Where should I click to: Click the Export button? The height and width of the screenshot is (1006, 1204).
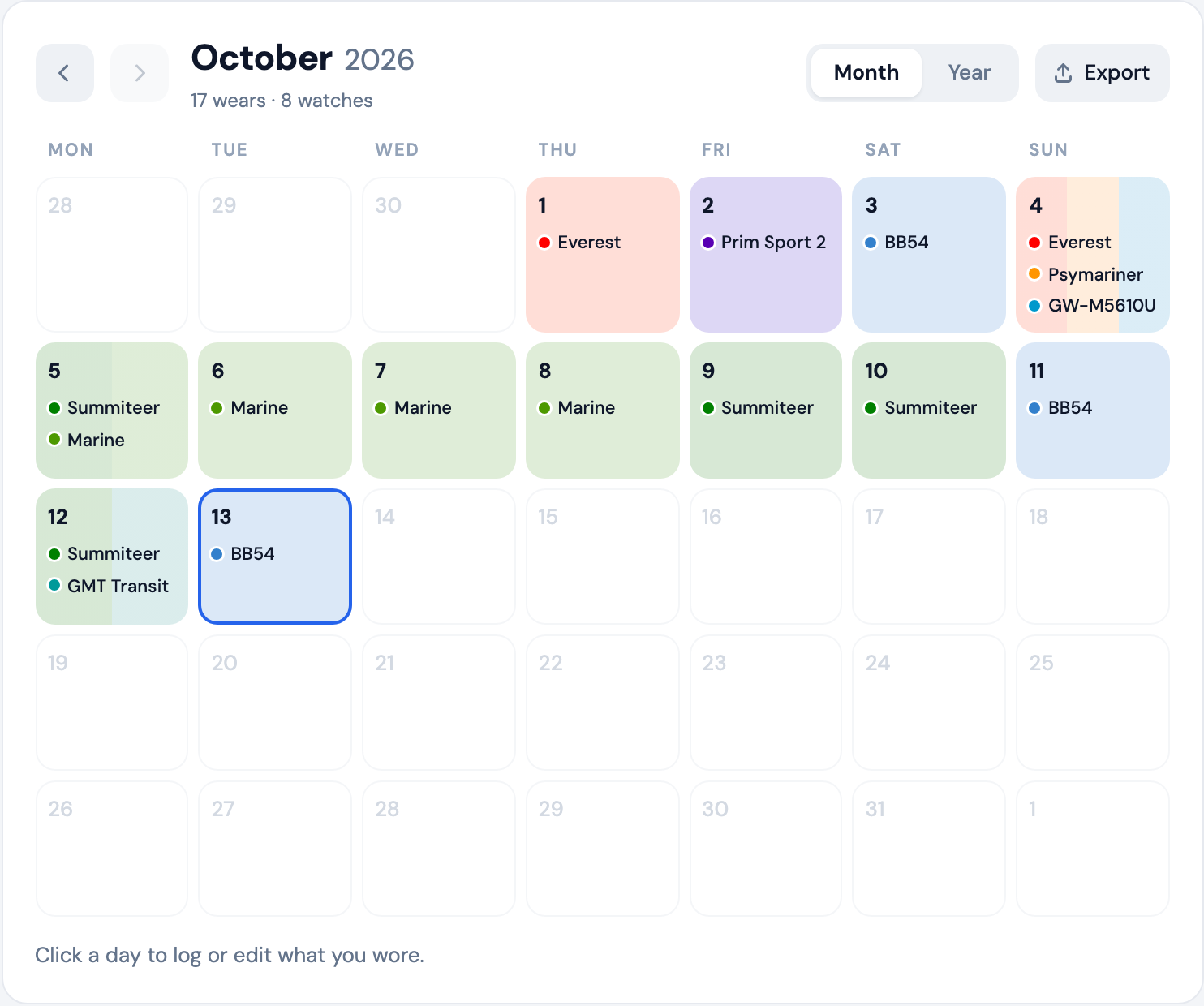coord(1102,73)
